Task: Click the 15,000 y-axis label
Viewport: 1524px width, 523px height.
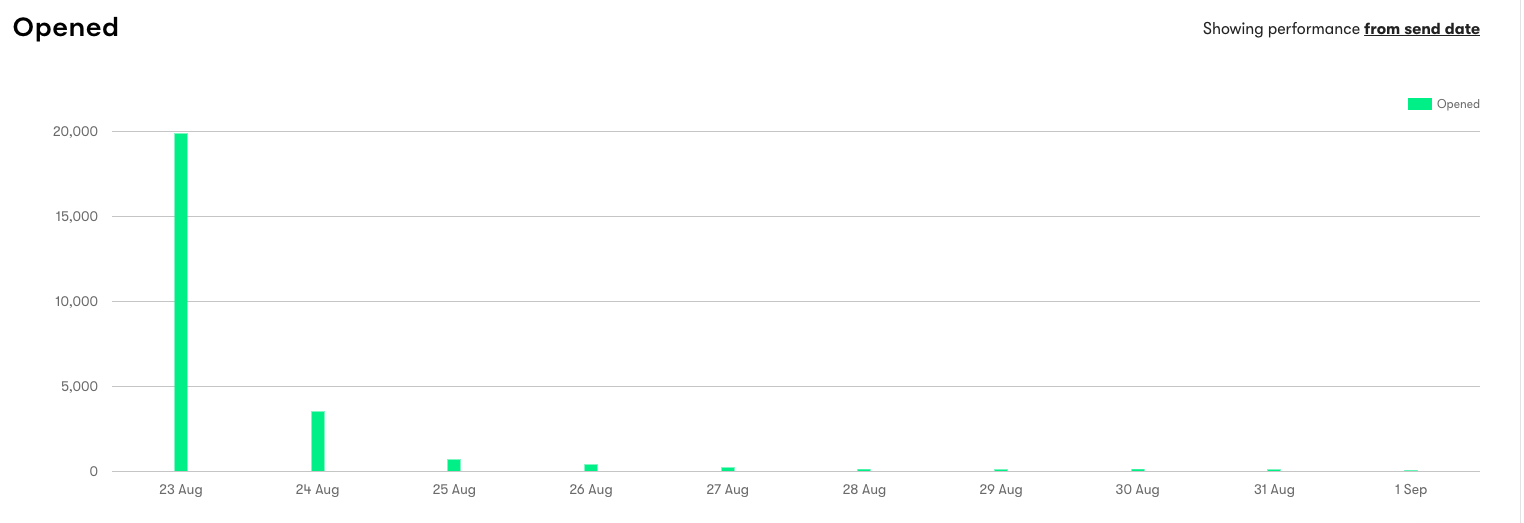Action: tap(77, 217)
